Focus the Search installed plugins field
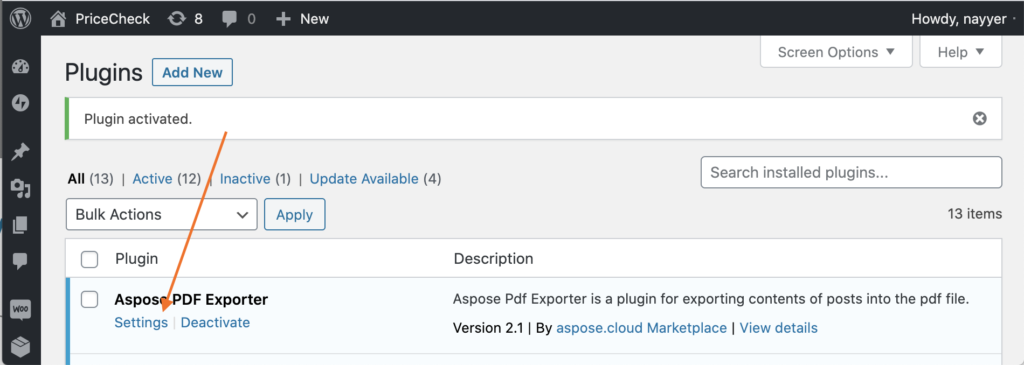 click(851, 172)
